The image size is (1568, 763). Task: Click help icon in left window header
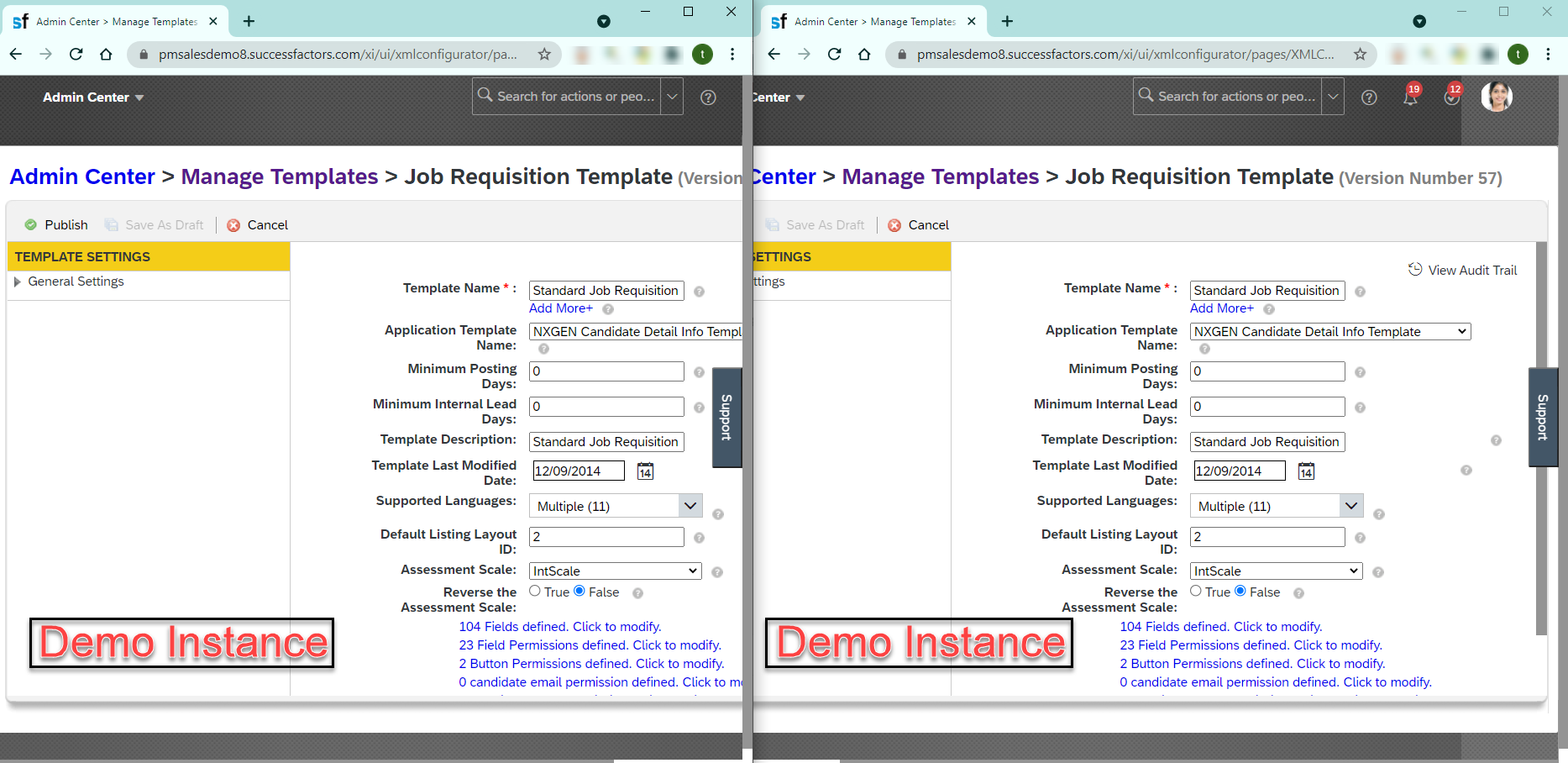click(708, 97)
